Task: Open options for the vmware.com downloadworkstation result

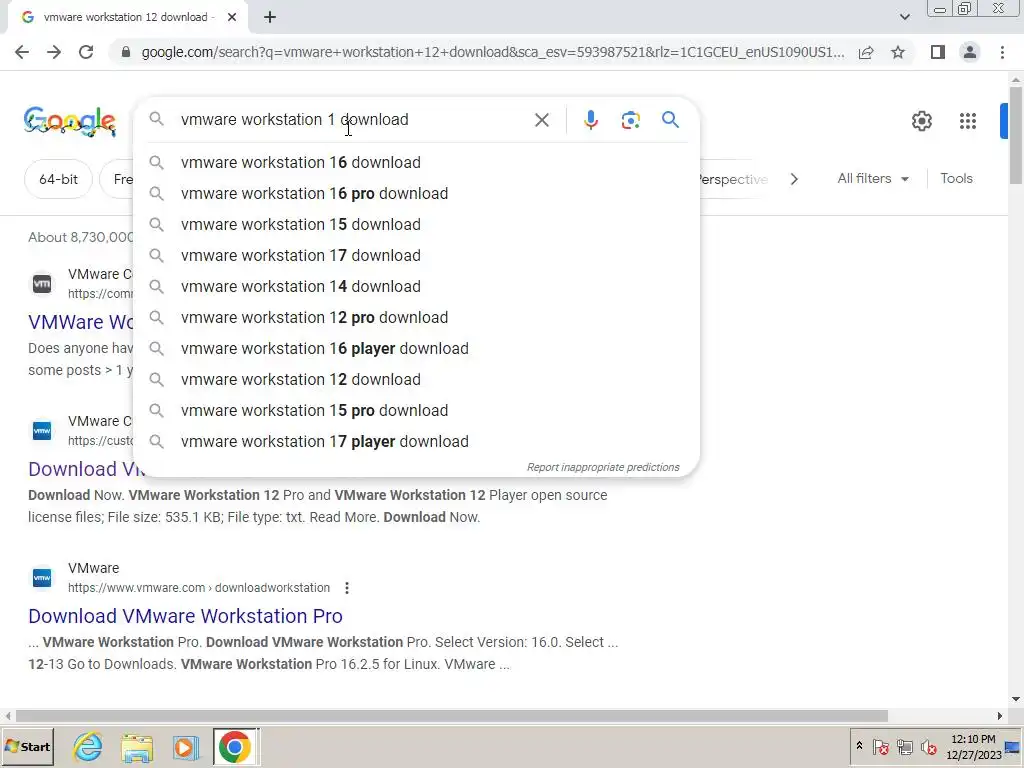Action: tap(347, 588)
